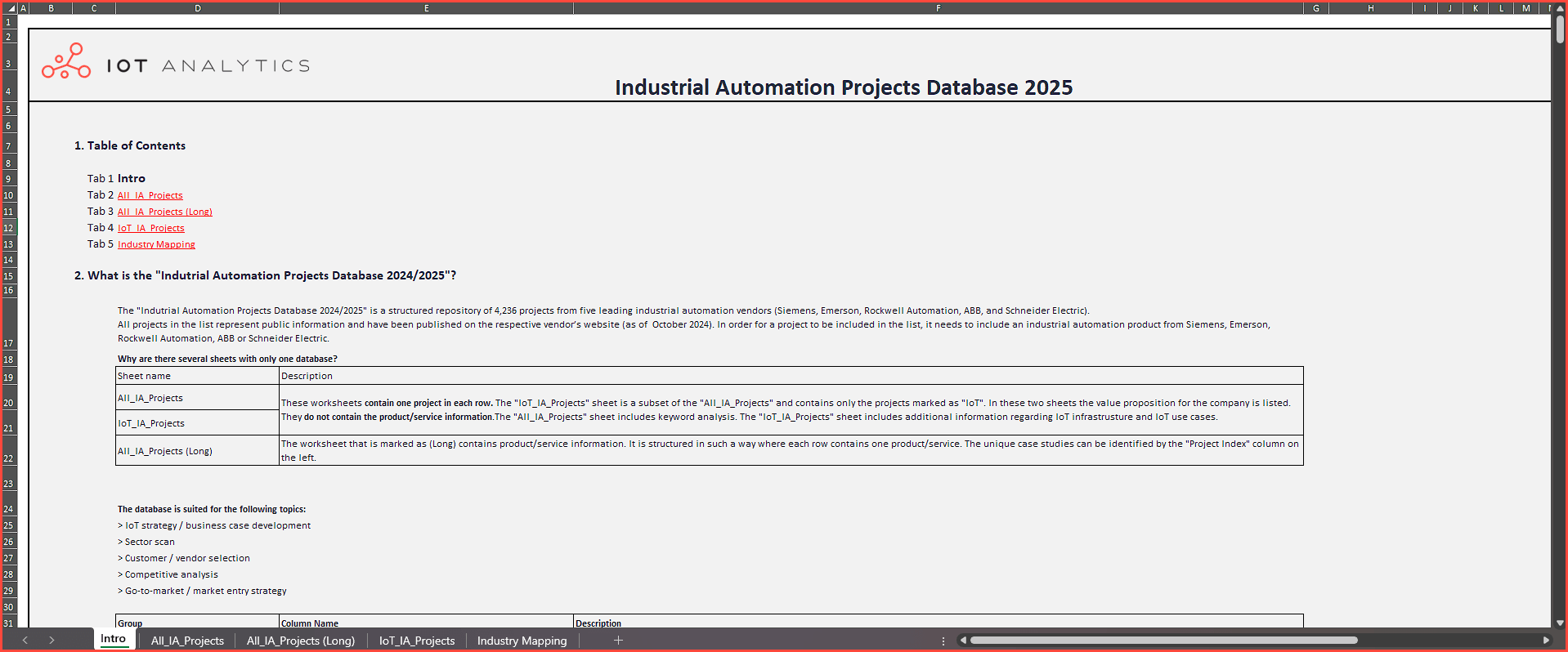Image resolution: width=1568 pixels, height=652 pixels.
Task: Open the All_IA_Projects (Long) sheet tab
Action: click(x=301, y=641)
